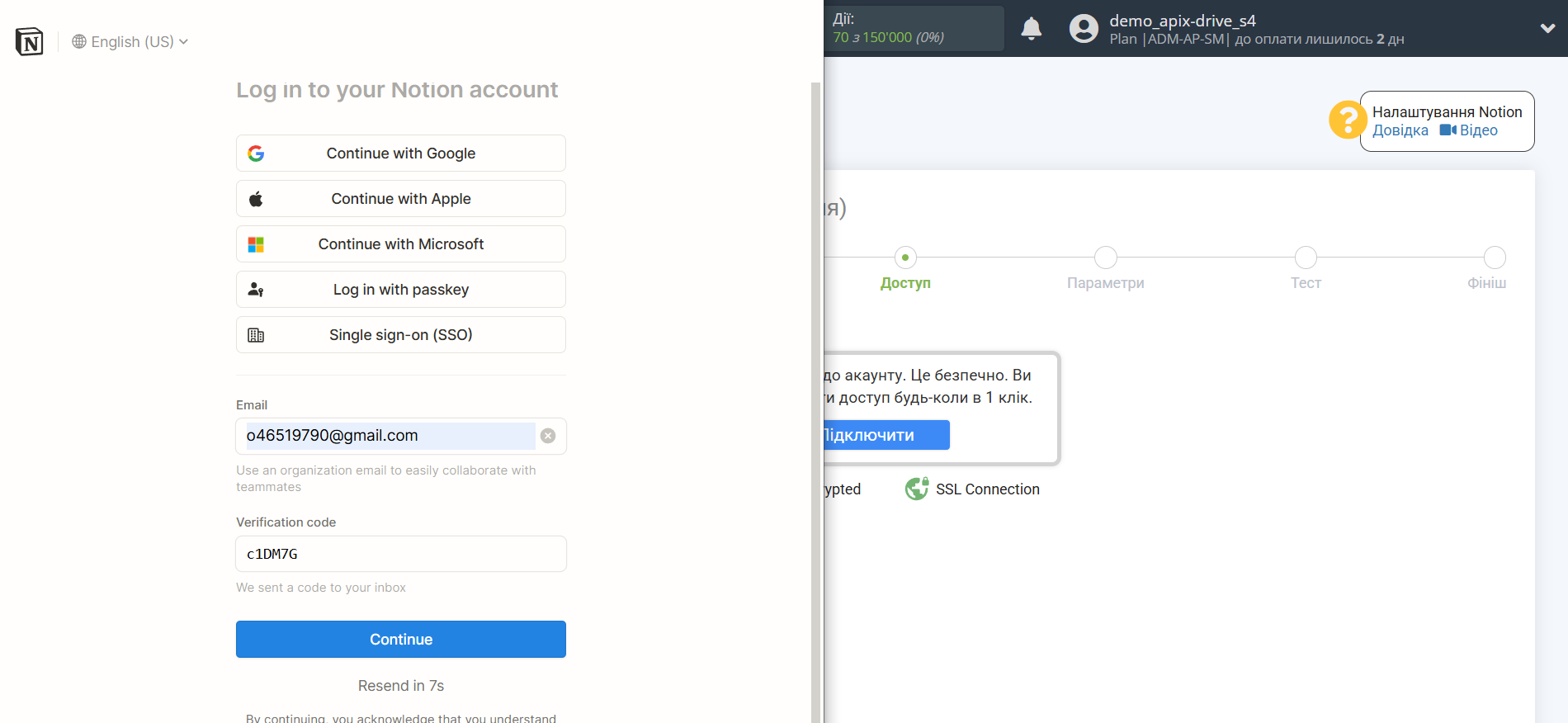
Task: Click the Plan ADM-AP-SM info text
Action: tap(1256, 40)
